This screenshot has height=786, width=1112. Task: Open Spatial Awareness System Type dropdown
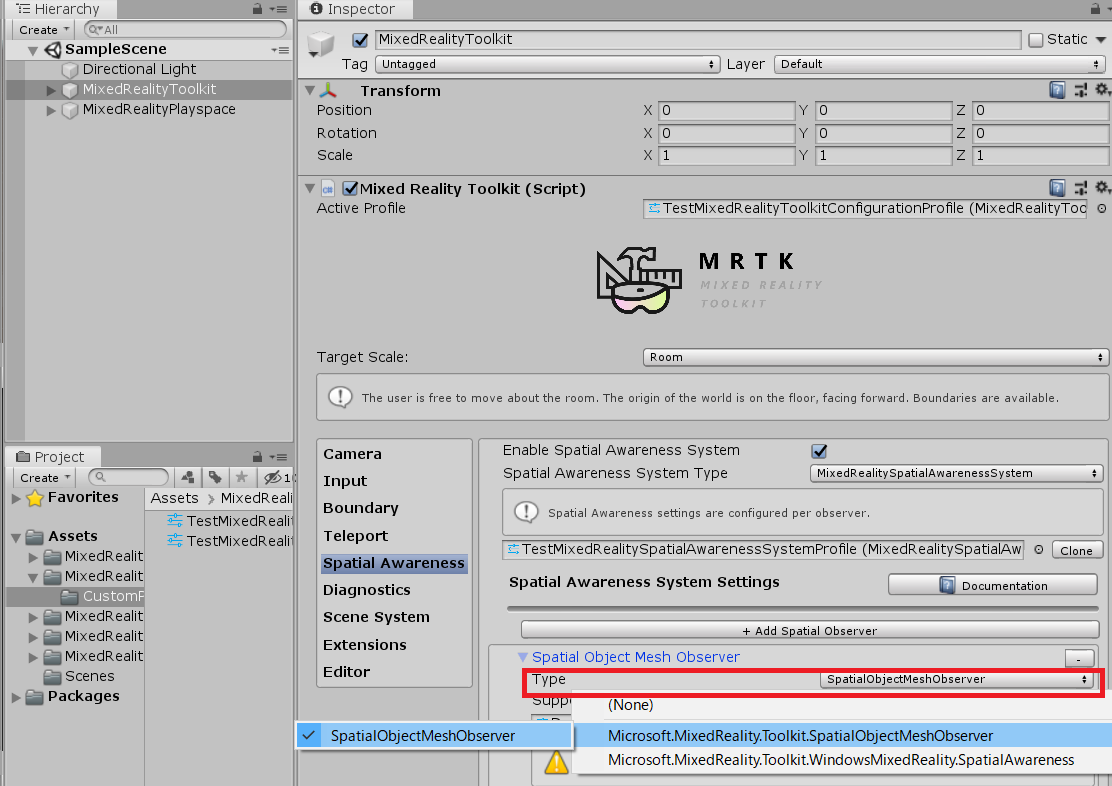tap(956, 473)
